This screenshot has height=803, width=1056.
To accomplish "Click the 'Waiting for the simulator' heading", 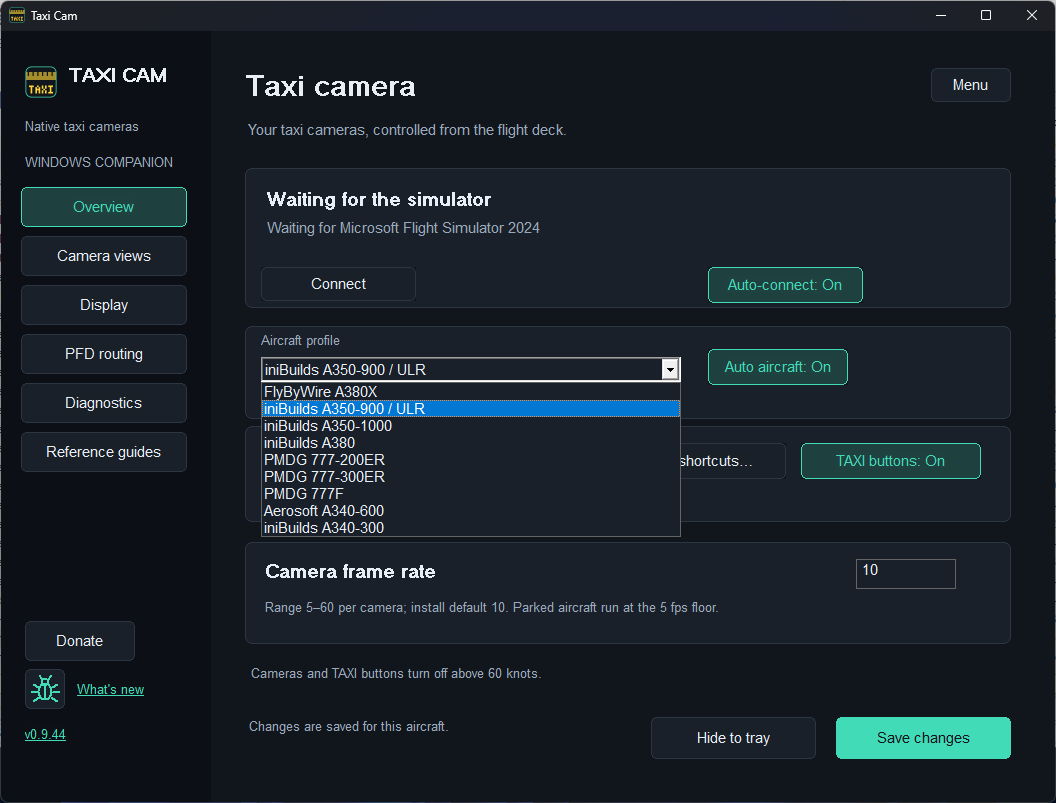I will 378,199.
